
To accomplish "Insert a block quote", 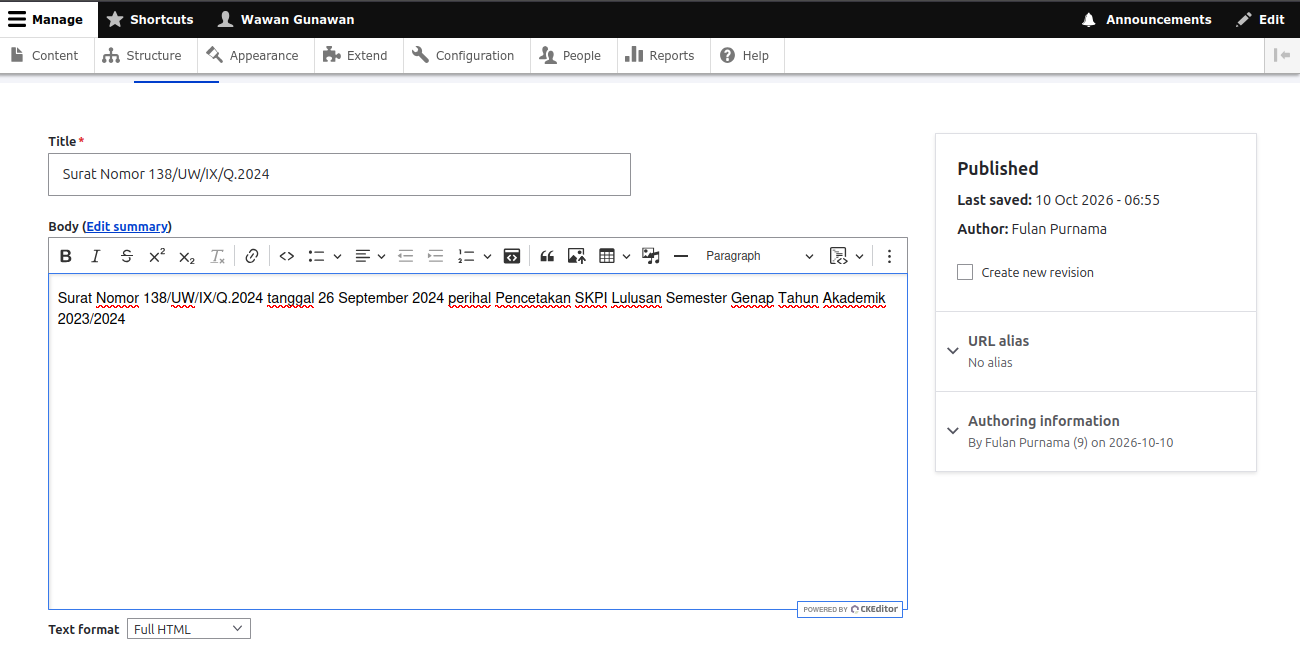I will pyautogui.click(x=547, y=256).
